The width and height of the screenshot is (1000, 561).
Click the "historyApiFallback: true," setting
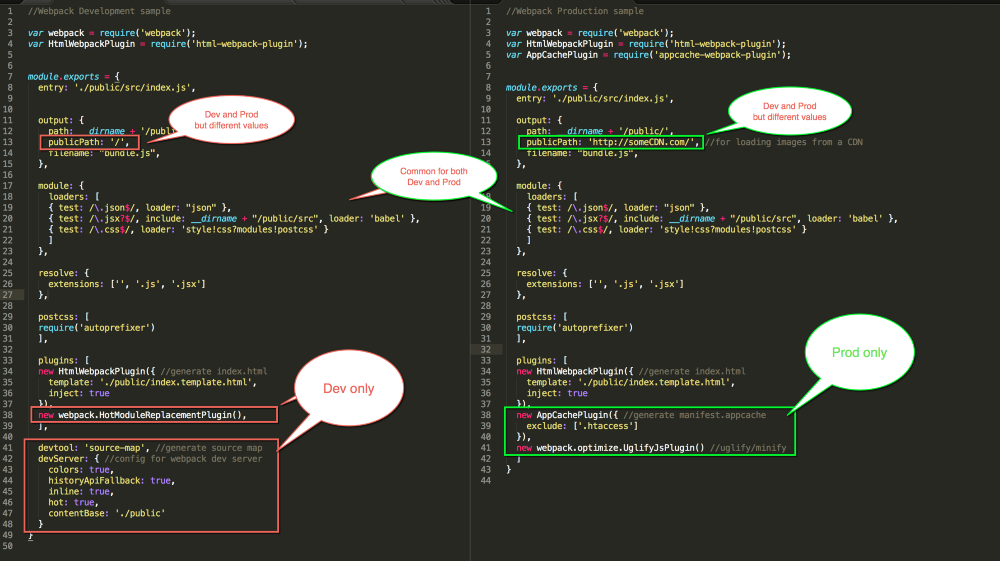[112, 480]
